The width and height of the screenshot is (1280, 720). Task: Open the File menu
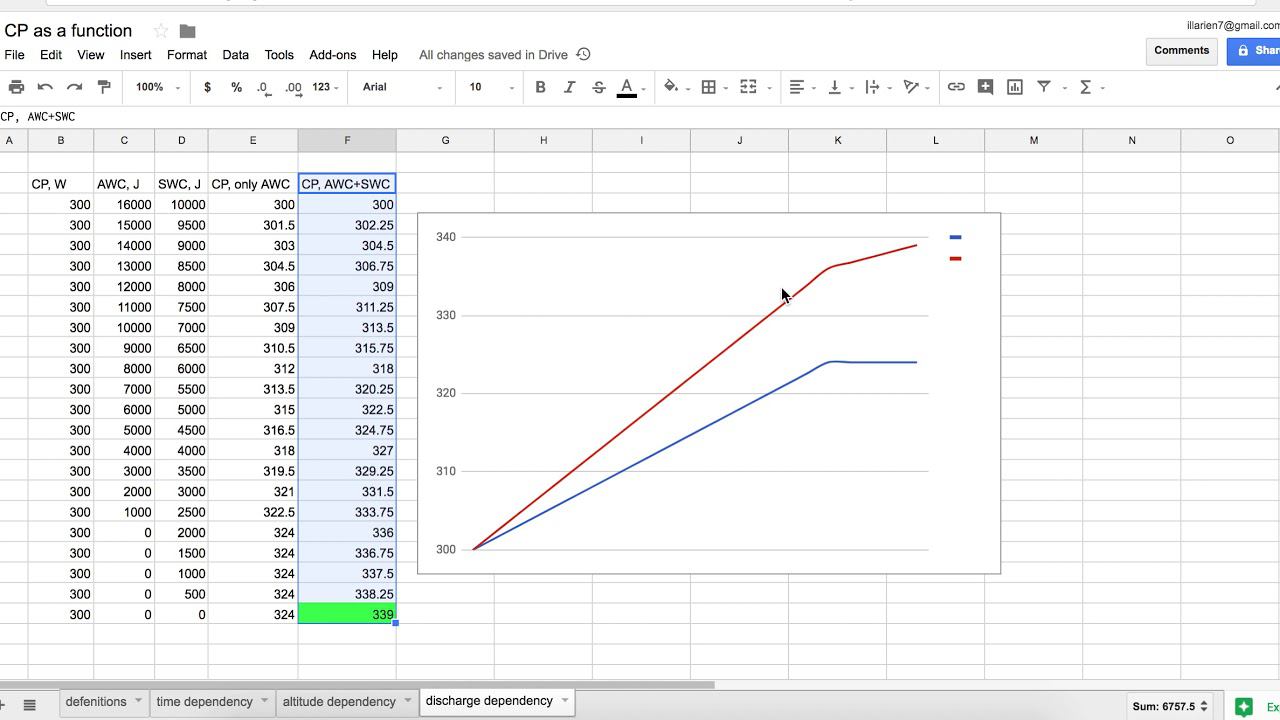coord(14,55)
